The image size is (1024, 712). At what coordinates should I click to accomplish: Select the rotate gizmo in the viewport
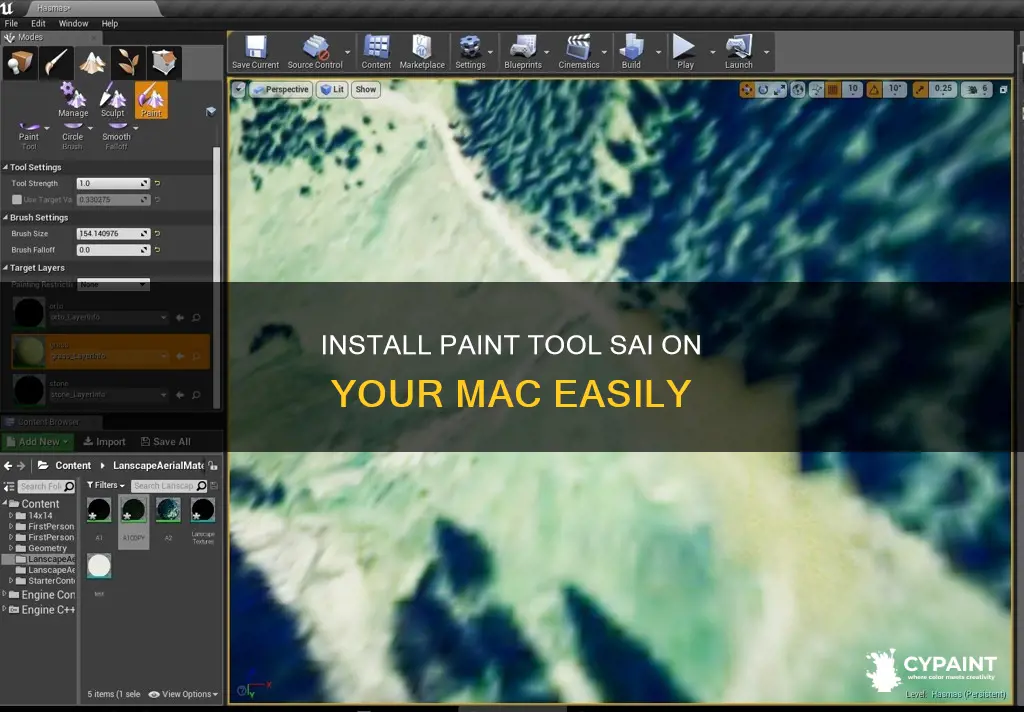click(x=763, y=90)
